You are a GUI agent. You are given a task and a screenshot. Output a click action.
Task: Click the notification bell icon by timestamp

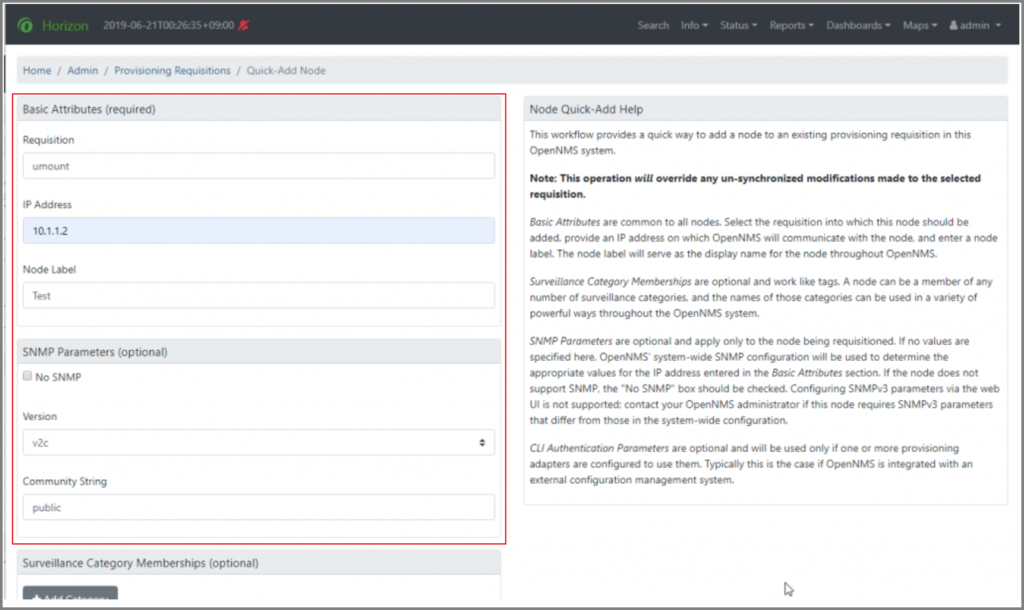[x=244, y=25]
